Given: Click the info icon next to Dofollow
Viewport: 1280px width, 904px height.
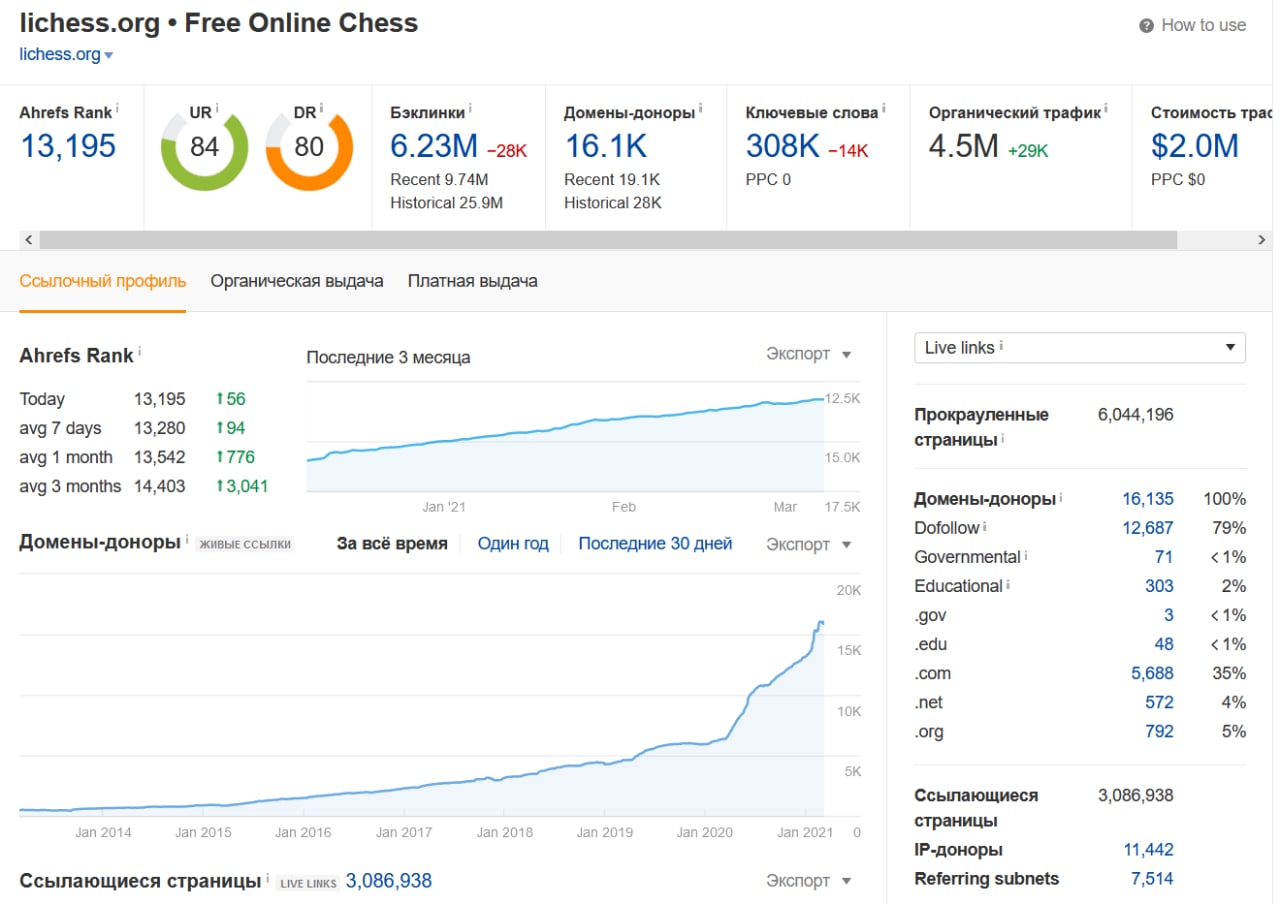Looking at the screenshot, I should coord(985,525).
